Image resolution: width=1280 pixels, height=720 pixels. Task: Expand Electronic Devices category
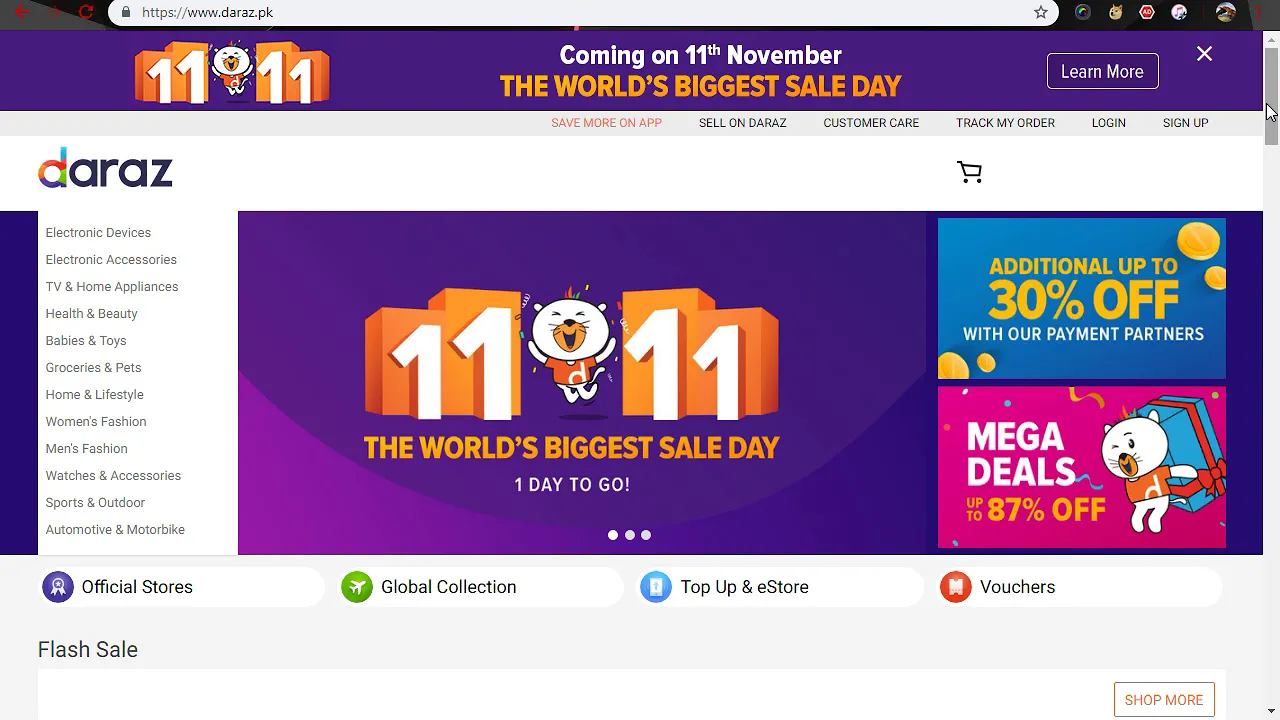tap(98, 232)
